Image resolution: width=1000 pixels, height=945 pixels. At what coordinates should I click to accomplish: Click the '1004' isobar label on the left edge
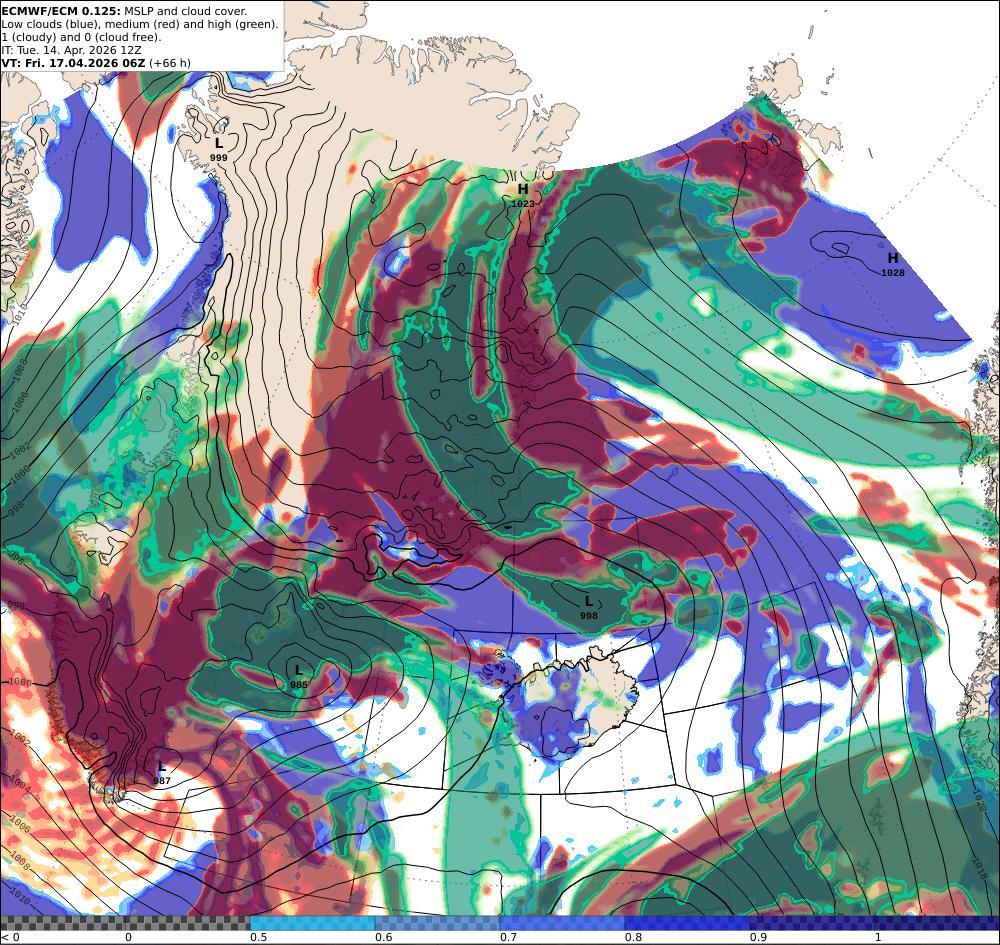click(20, 784)
